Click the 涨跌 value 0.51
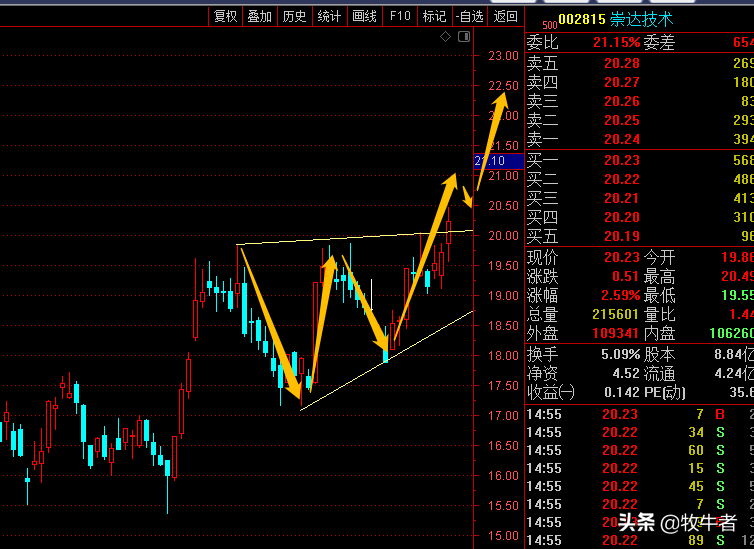754x549 pixels. [x=626, y=276]
